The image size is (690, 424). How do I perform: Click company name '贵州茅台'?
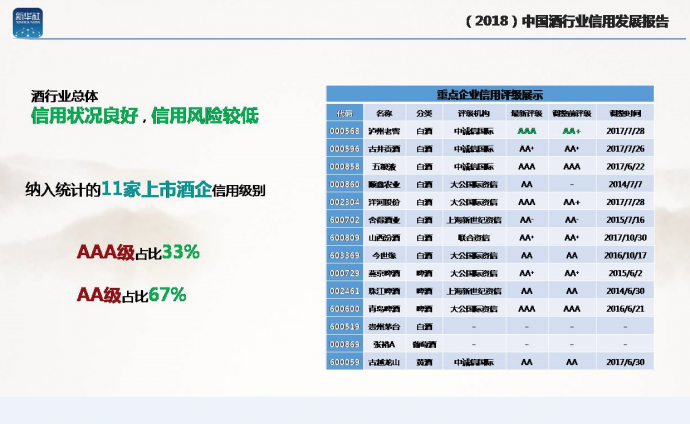(x=384, y=327)
